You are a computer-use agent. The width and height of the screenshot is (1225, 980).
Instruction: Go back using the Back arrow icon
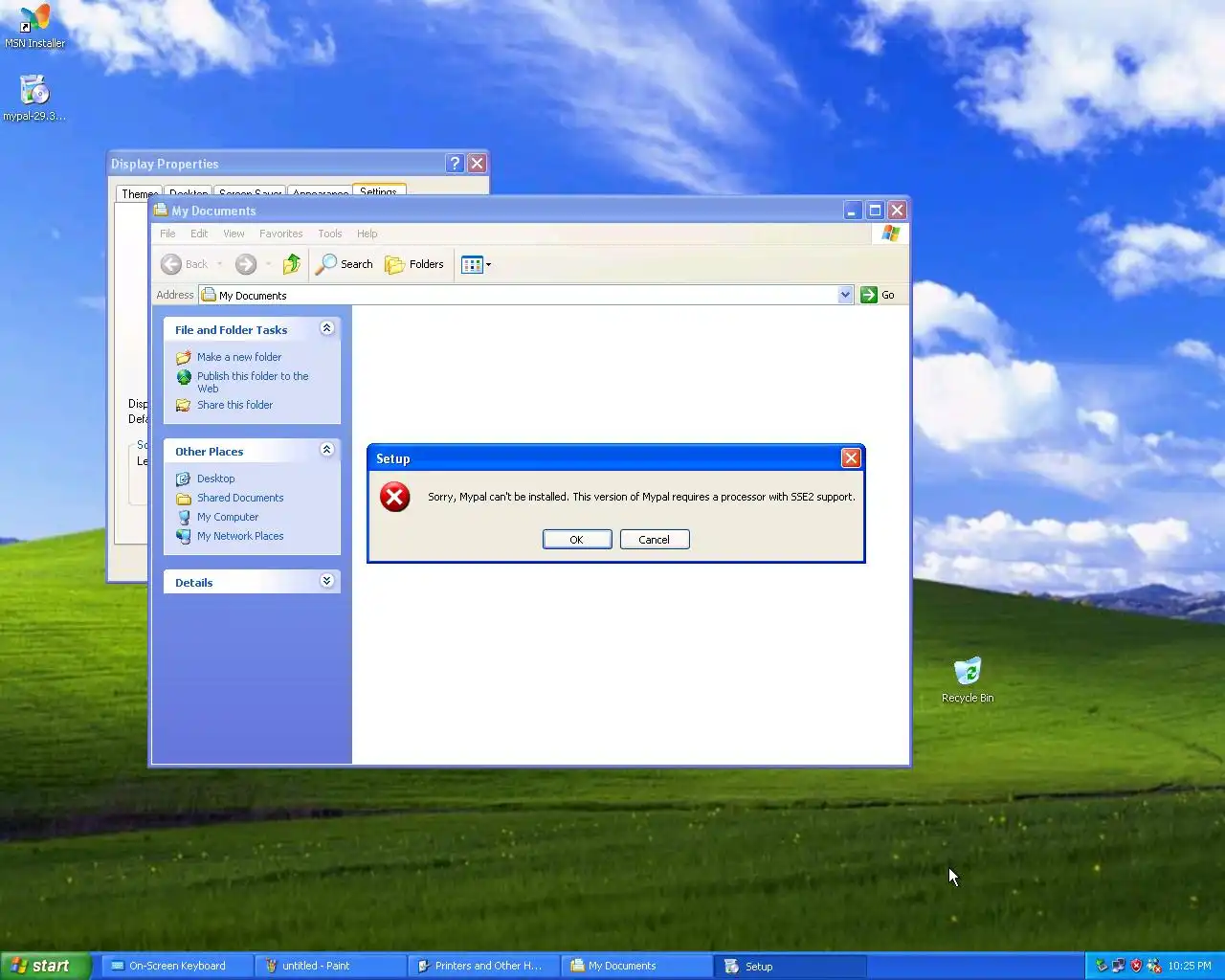click(171, 264)
